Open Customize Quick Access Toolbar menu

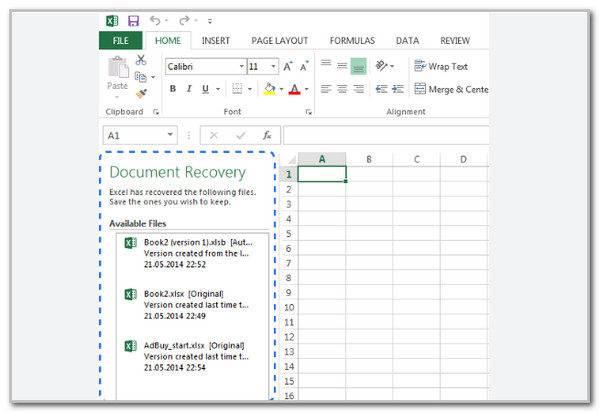pos(210,21)
